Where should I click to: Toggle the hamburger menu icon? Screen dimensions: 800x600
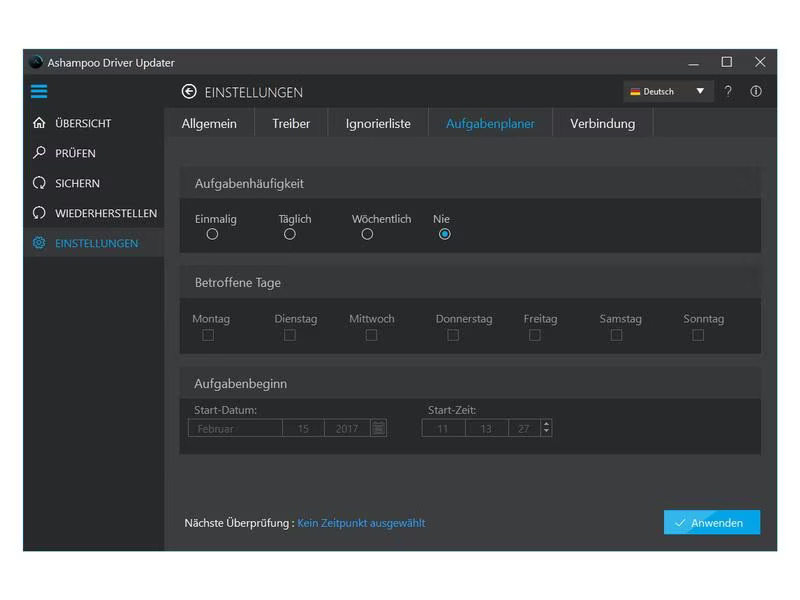(39, 91)
